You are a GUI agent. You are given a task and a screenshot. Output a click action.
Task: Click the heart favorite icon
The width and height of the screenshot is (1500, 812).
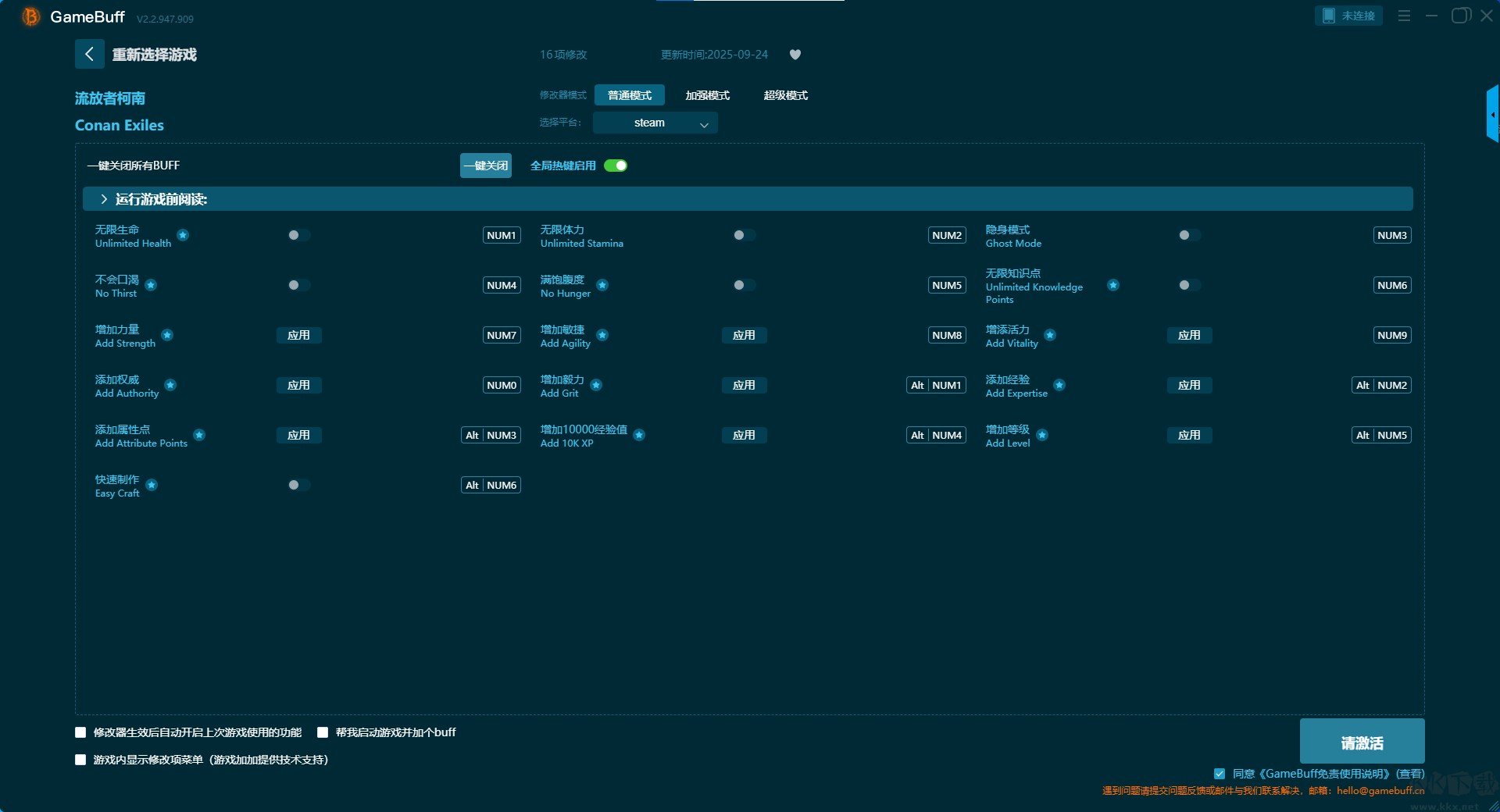[x=795, y=55]
